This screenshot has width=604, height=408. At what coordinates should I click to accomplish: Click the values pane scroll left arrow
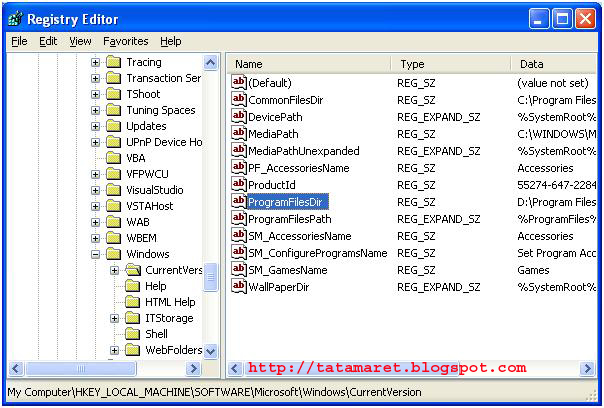[x=235, y=368]
